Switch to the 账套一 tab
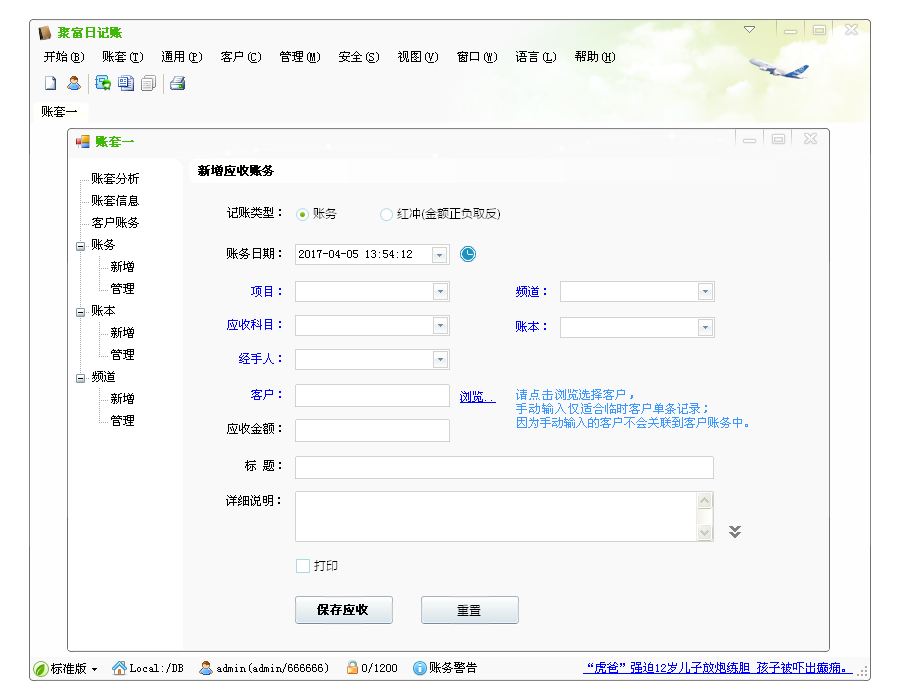Viewport: 900px width, 700px height. tap(59, 112)
